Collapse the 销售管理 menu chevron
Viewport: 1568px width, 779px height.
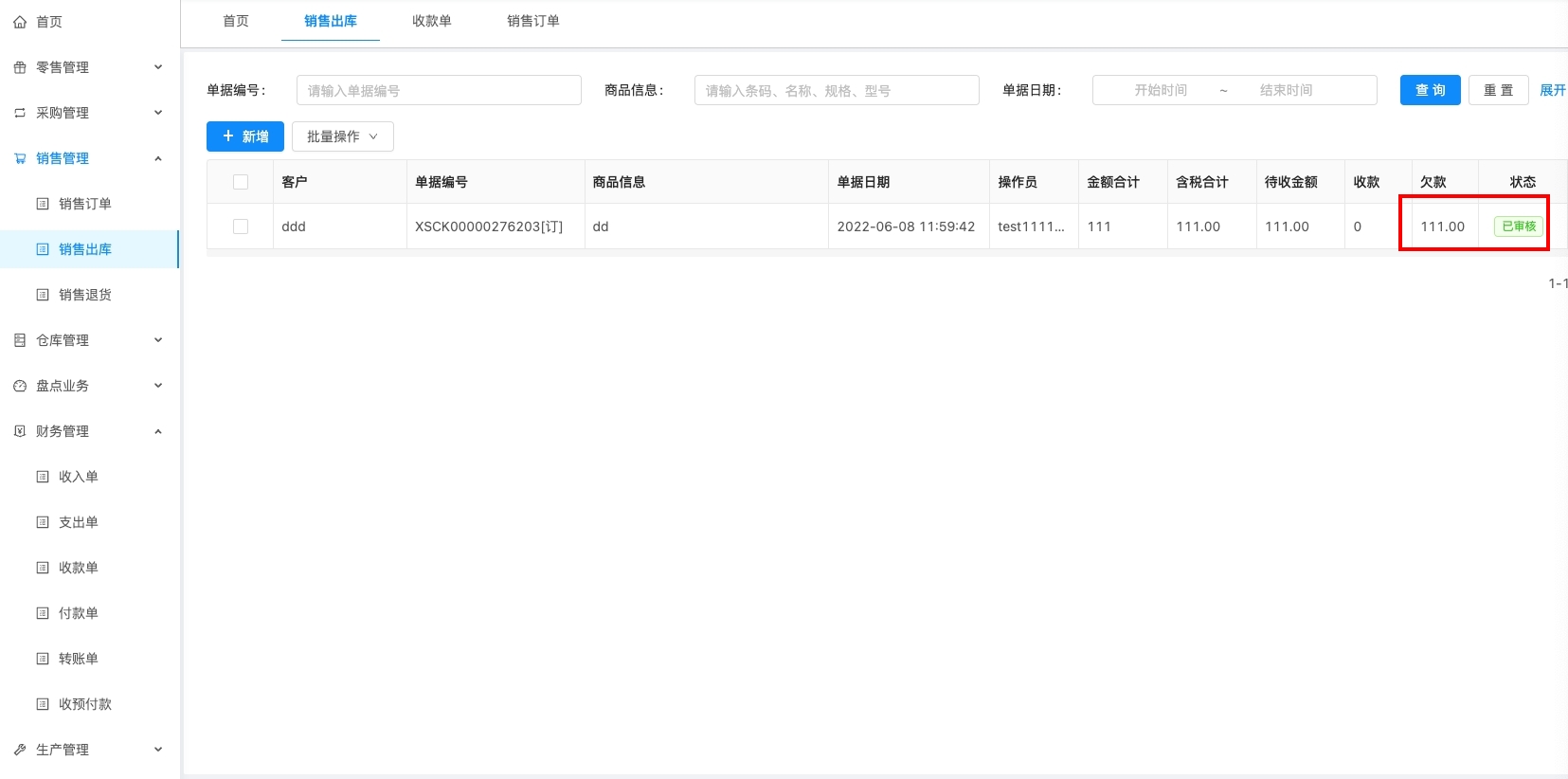(x=158, y=158)
